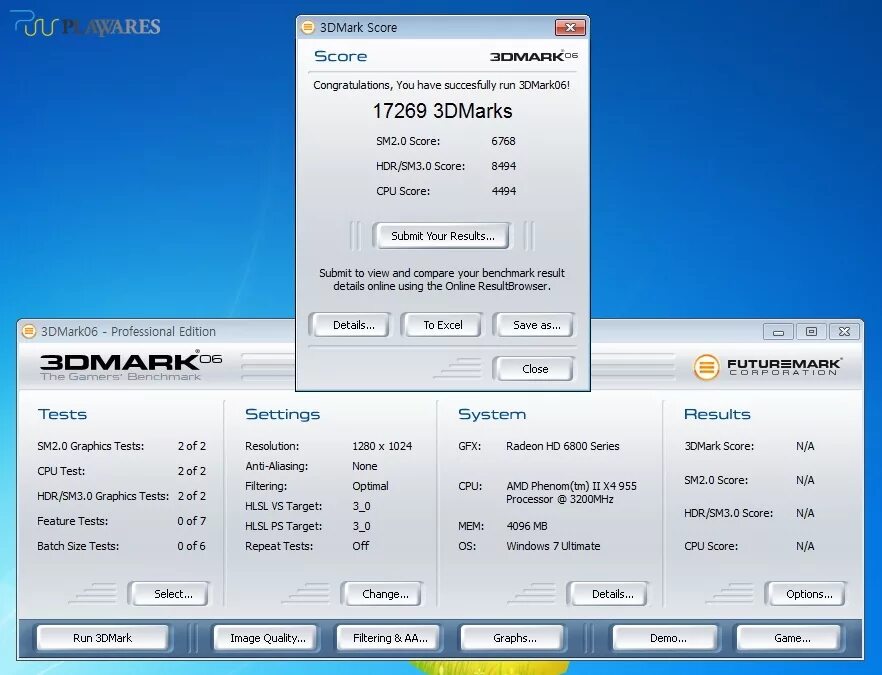View system Details in the System panel
The height and width of the screenshot is (675, 882).
point(608,593)
